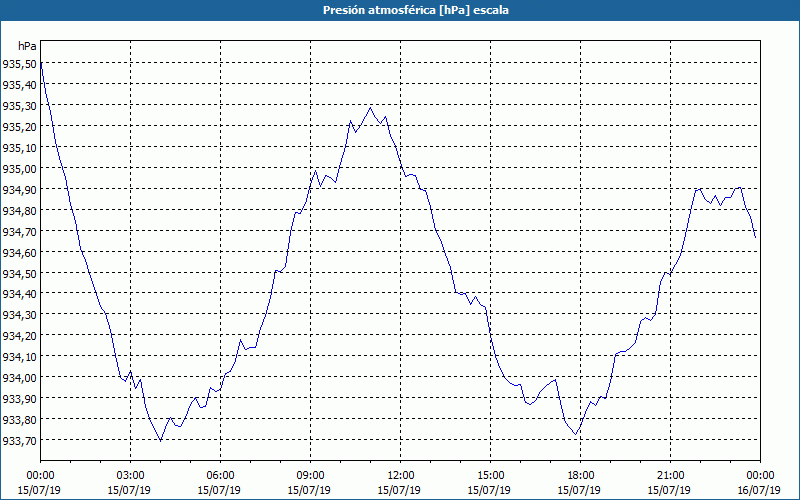Screen dimensions: 800x500
Task: Click the 935,10 y-axis label
Action: point(19,147)
